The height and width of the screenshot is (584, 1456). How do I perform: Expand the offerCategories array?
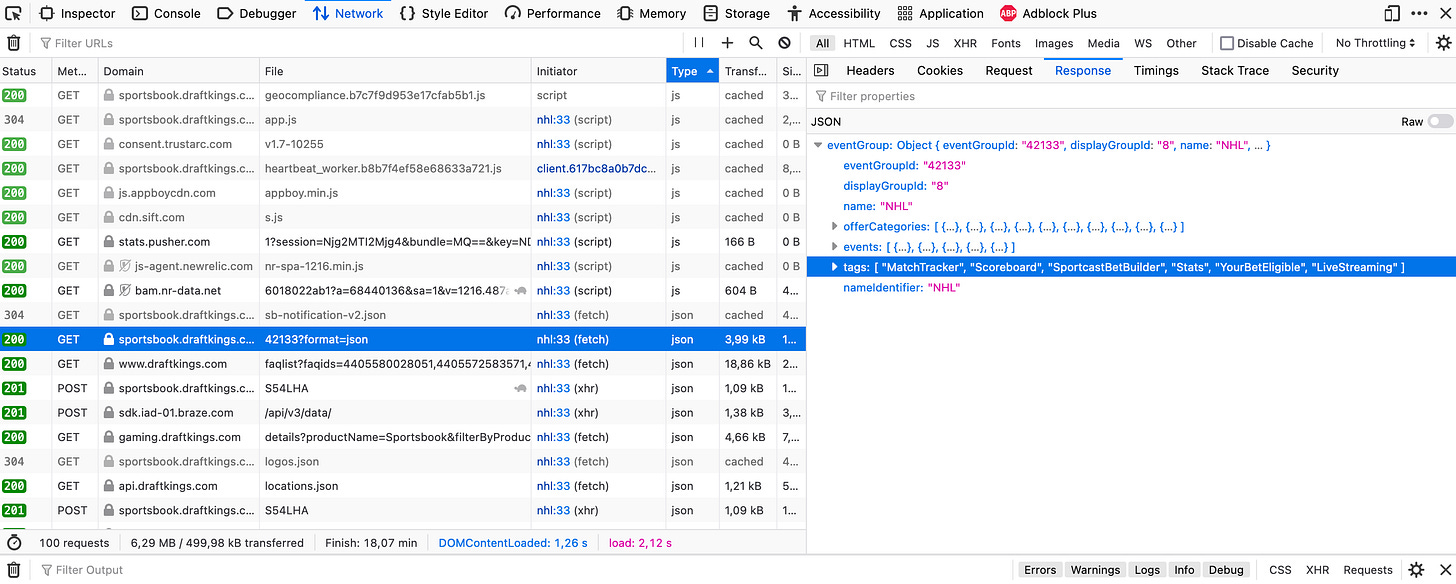(x=835, y=227)
